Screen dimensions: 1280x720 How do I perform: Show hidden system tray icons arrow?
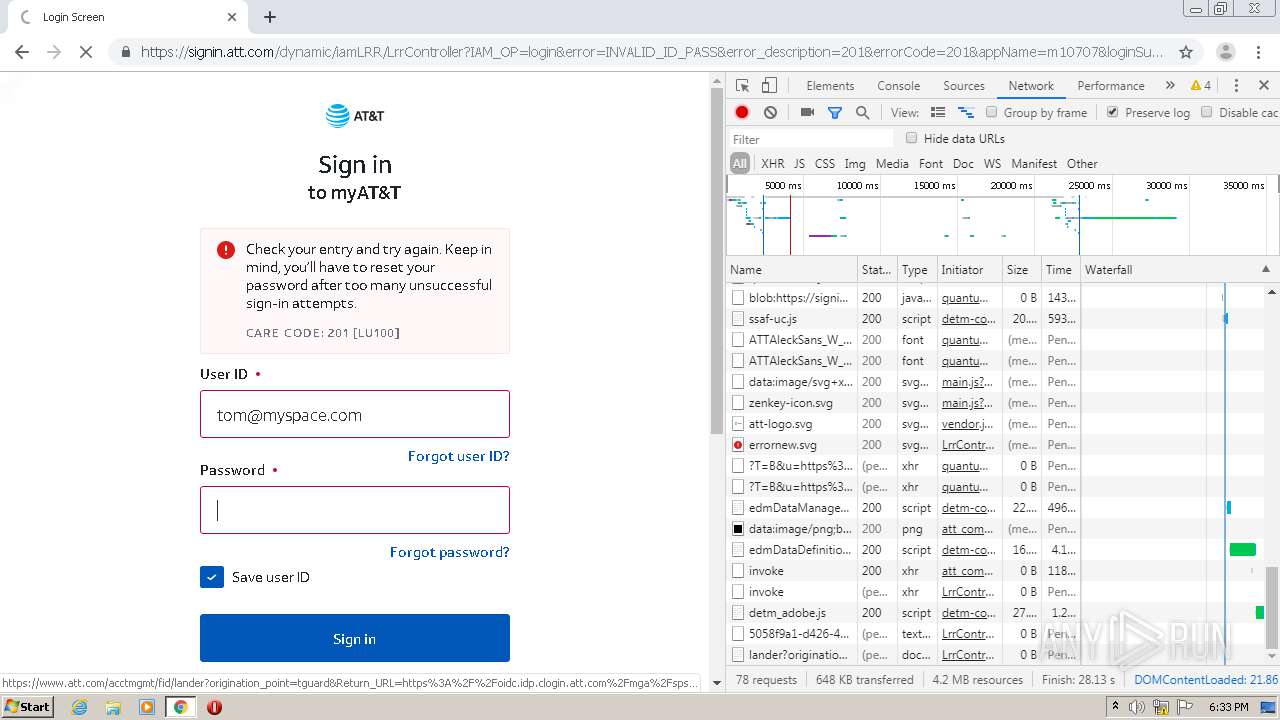[x=1116, y=707]
